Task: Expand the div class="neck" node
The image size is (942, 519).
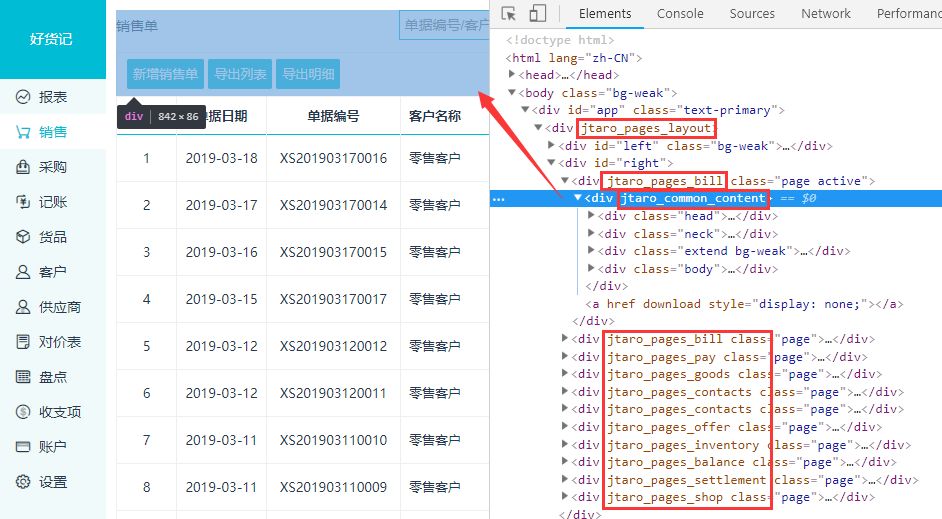Action: 591,233
